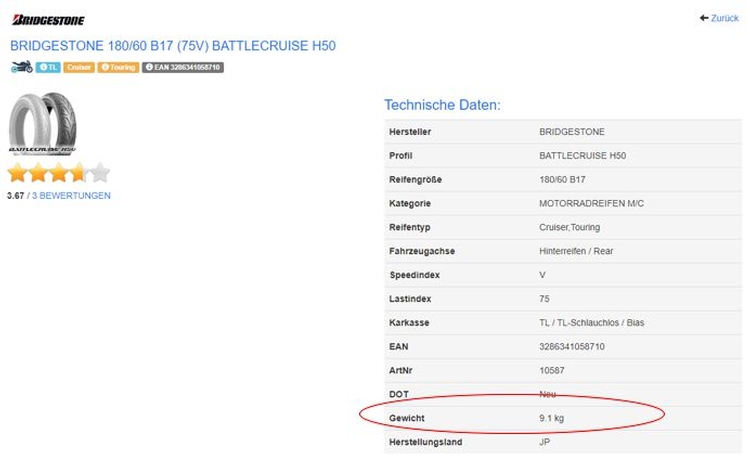Image resolution: width=750 pixels, height=461 pixels.
Task: Select the Herstellungsland label
Action: (426, 443)
